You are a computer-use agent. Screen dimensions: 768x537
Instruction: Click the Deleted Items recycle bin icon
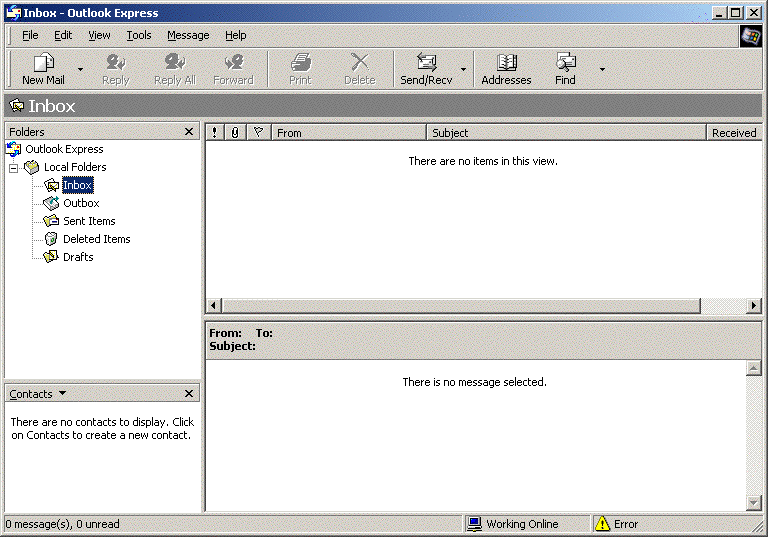click(51, 239)
